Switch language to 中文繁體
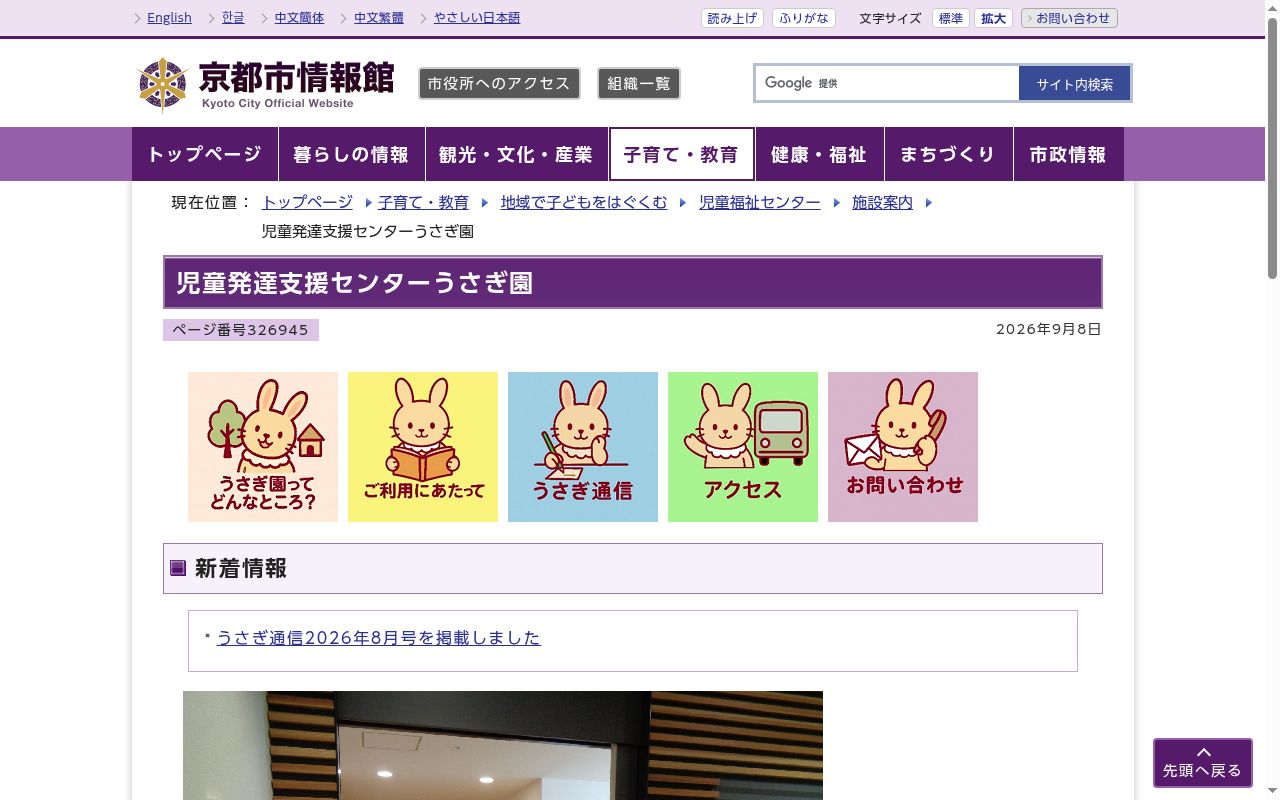The width and height of the screenshot is (1280, 800). pos(379,18)
